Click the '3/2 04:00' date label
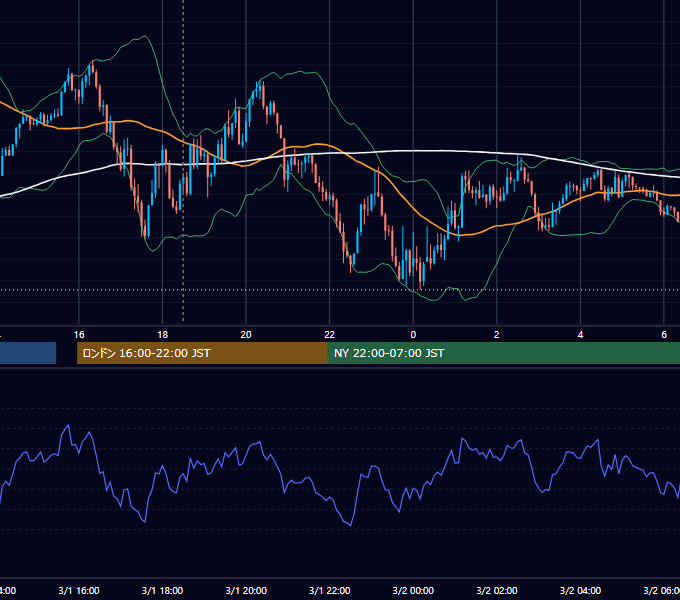Viewport: 680px width, 600px height. point(580,590)
